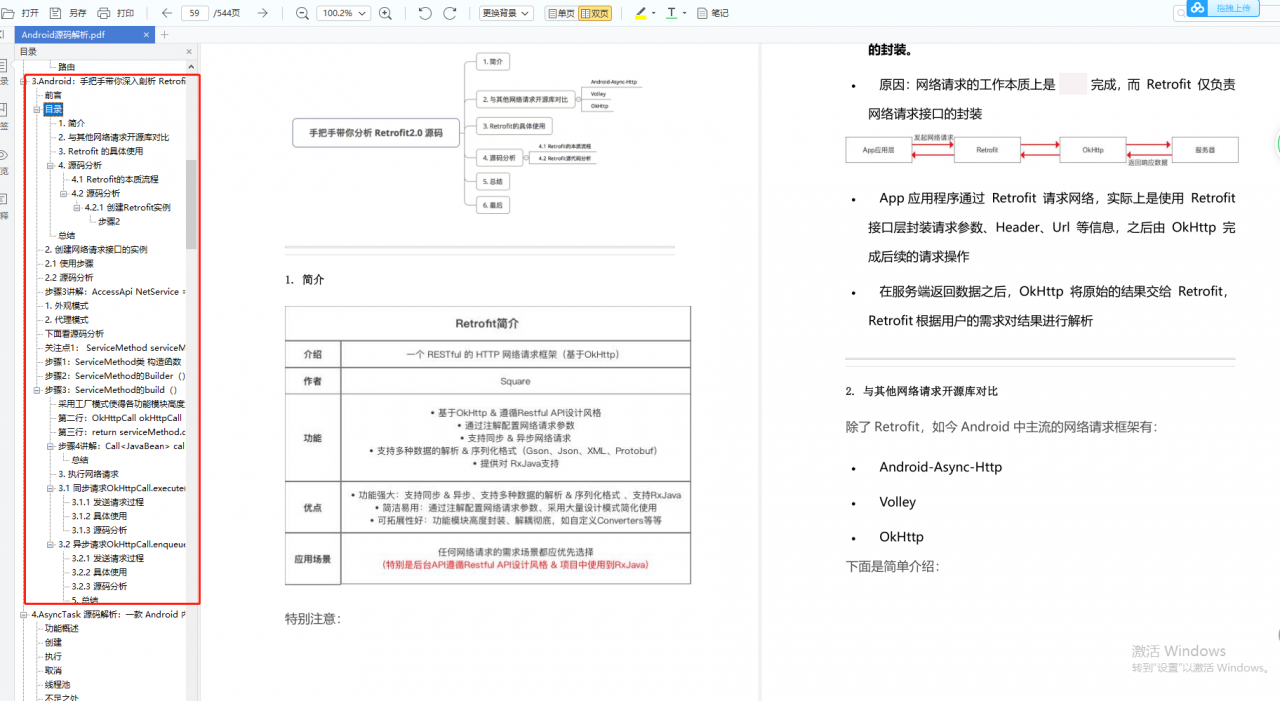Rotate the page counterclockwise

click(x=425, y=13)
